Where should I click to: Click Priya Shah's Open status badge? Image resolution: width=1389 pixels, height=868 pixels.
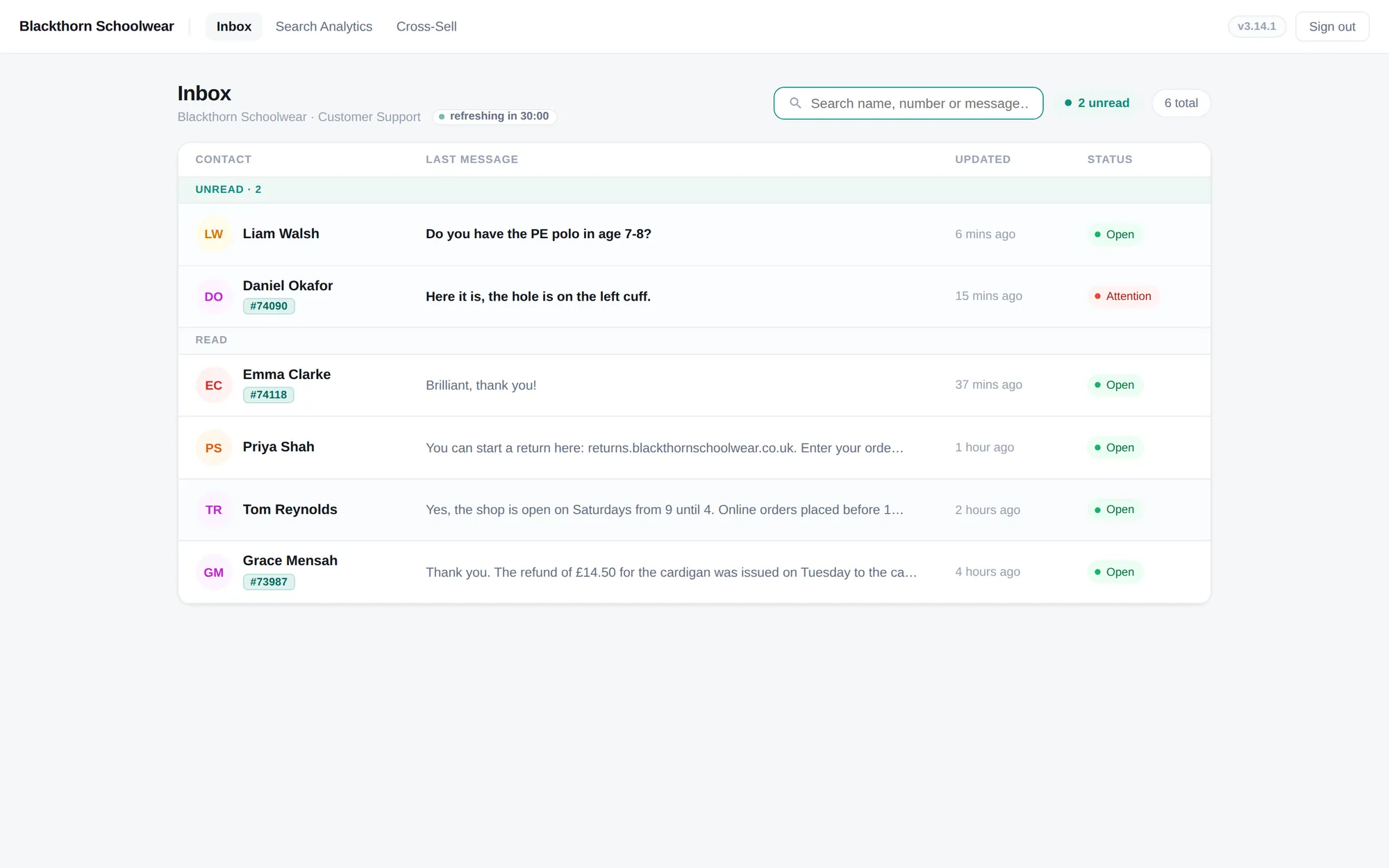[x=1115, y=448]
